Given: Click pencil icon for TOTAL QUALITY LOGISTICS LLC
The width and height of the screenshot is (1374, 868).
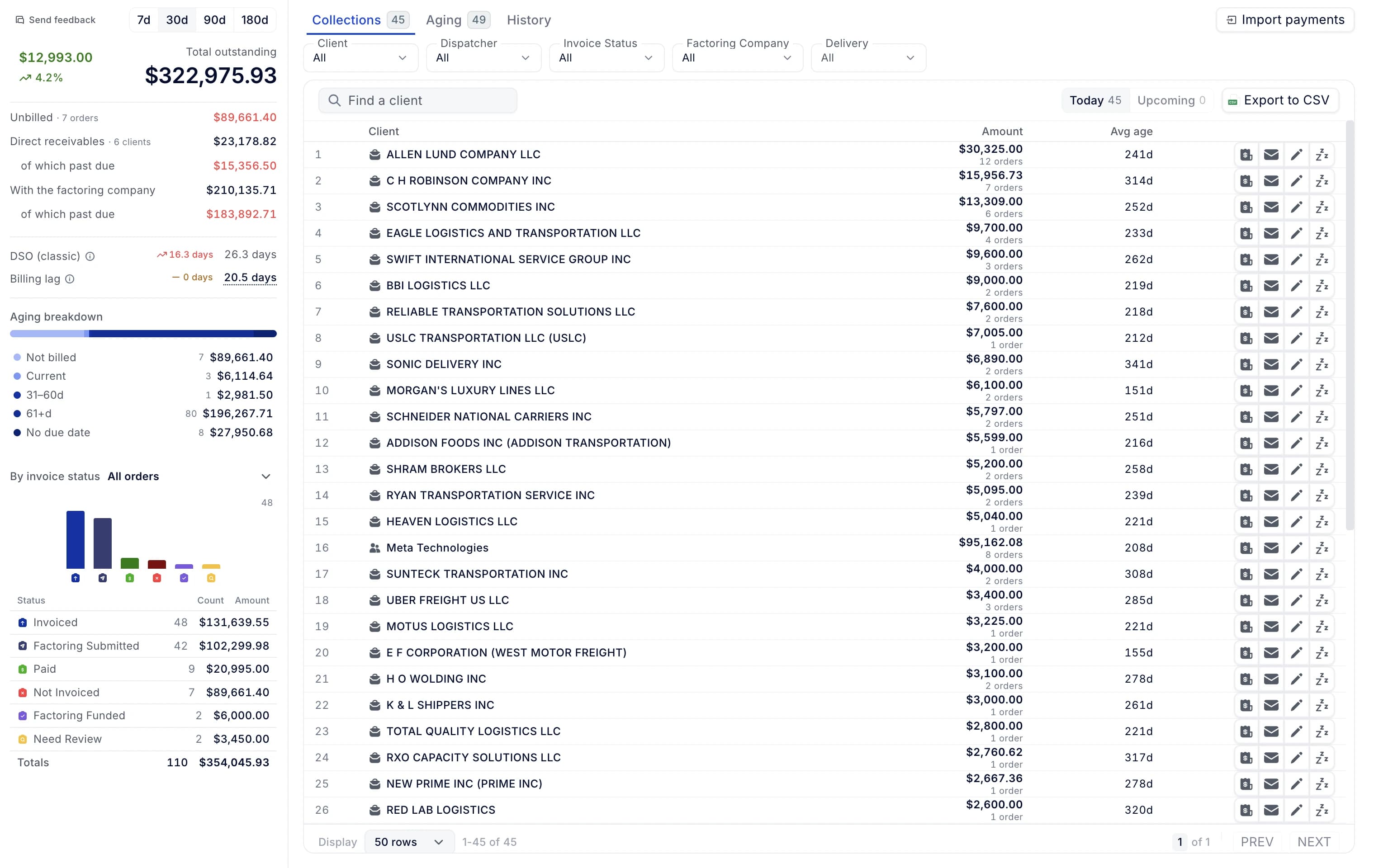Looking at the screenshot, I should click(1296, 732).
